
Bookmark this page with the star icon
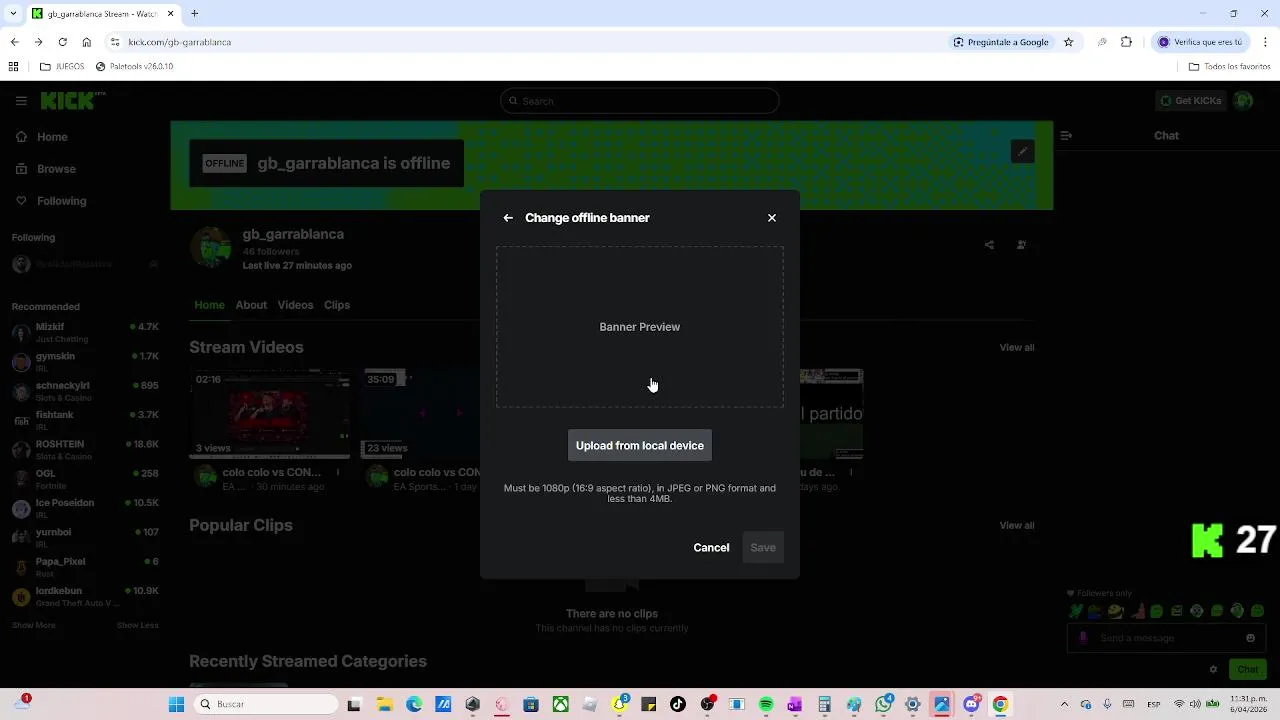[1068, 42]
